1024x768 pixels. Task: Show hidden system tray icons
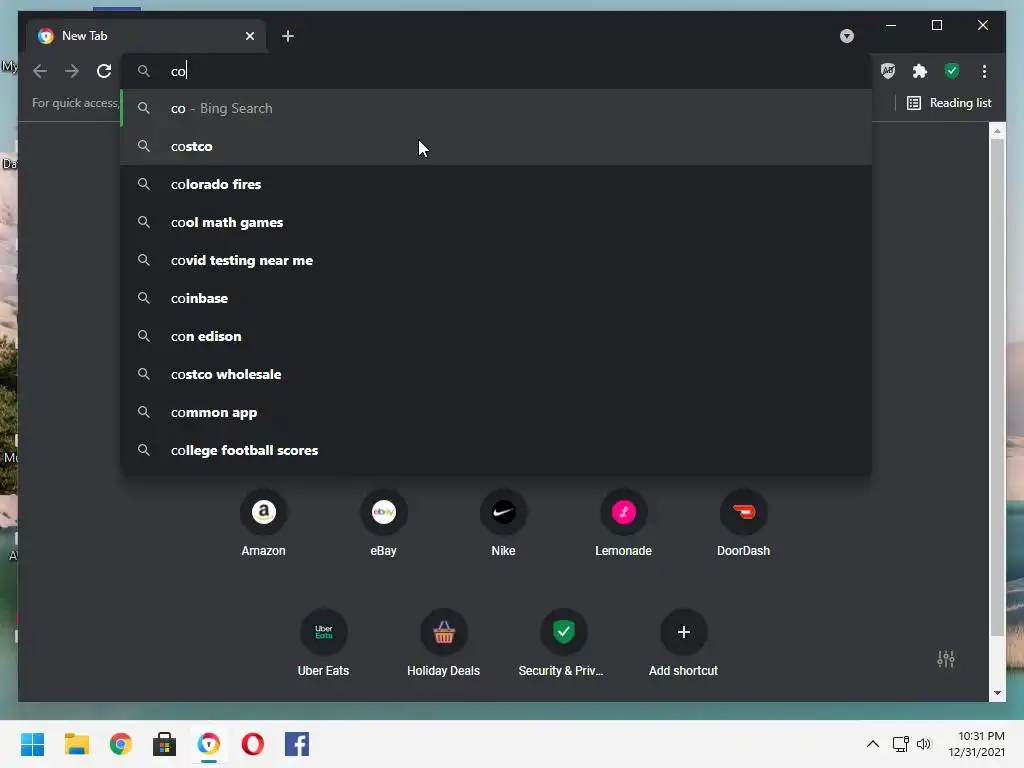872,744
